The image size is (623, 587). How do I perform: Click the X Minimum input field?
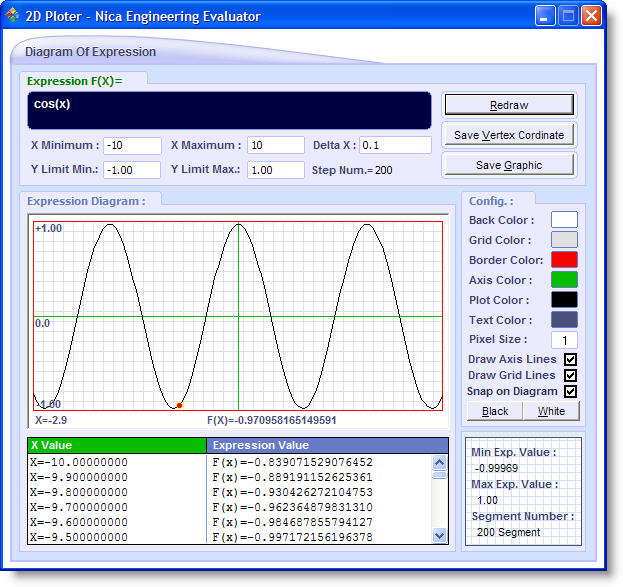[131, 145]
